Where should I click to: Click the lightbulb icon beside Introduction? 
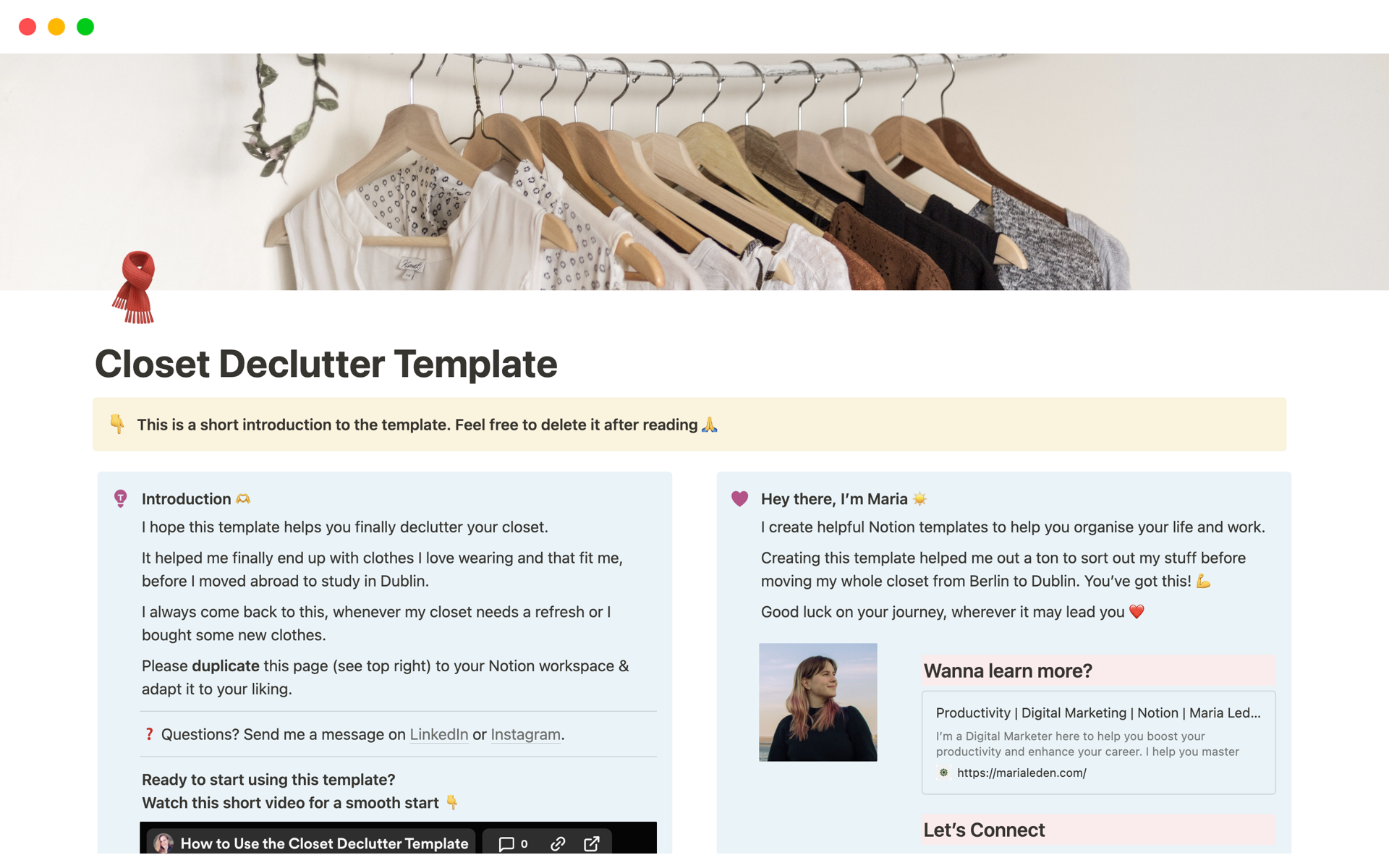[x=121, y=498]
